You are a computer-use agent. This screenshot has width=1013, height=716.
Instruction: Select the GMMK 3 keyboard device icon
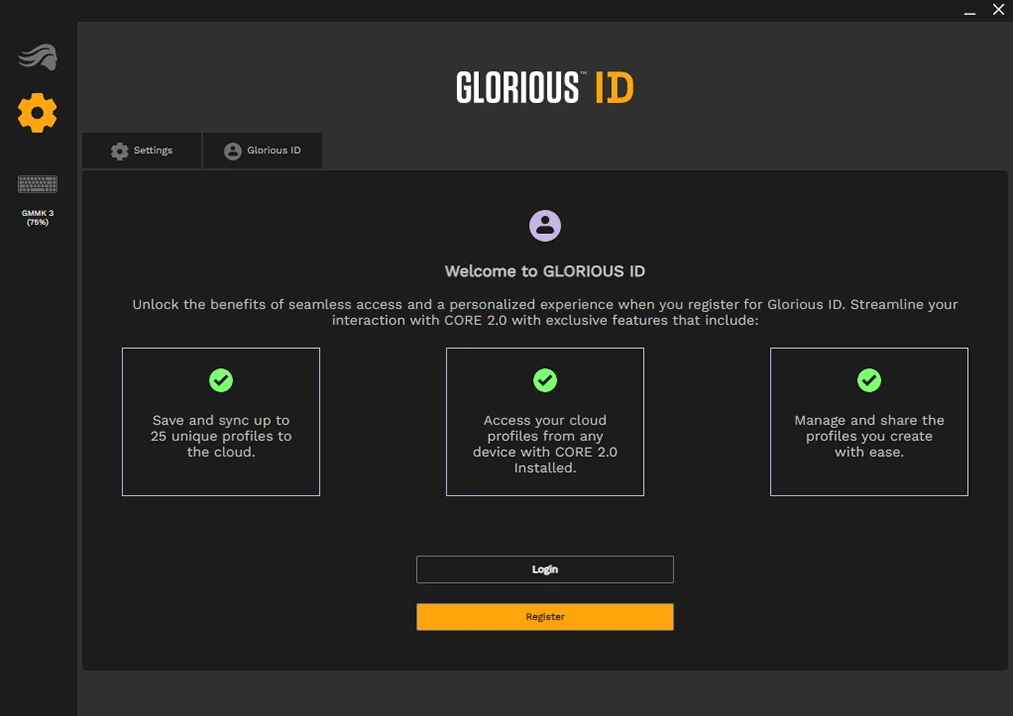point(37,184)
